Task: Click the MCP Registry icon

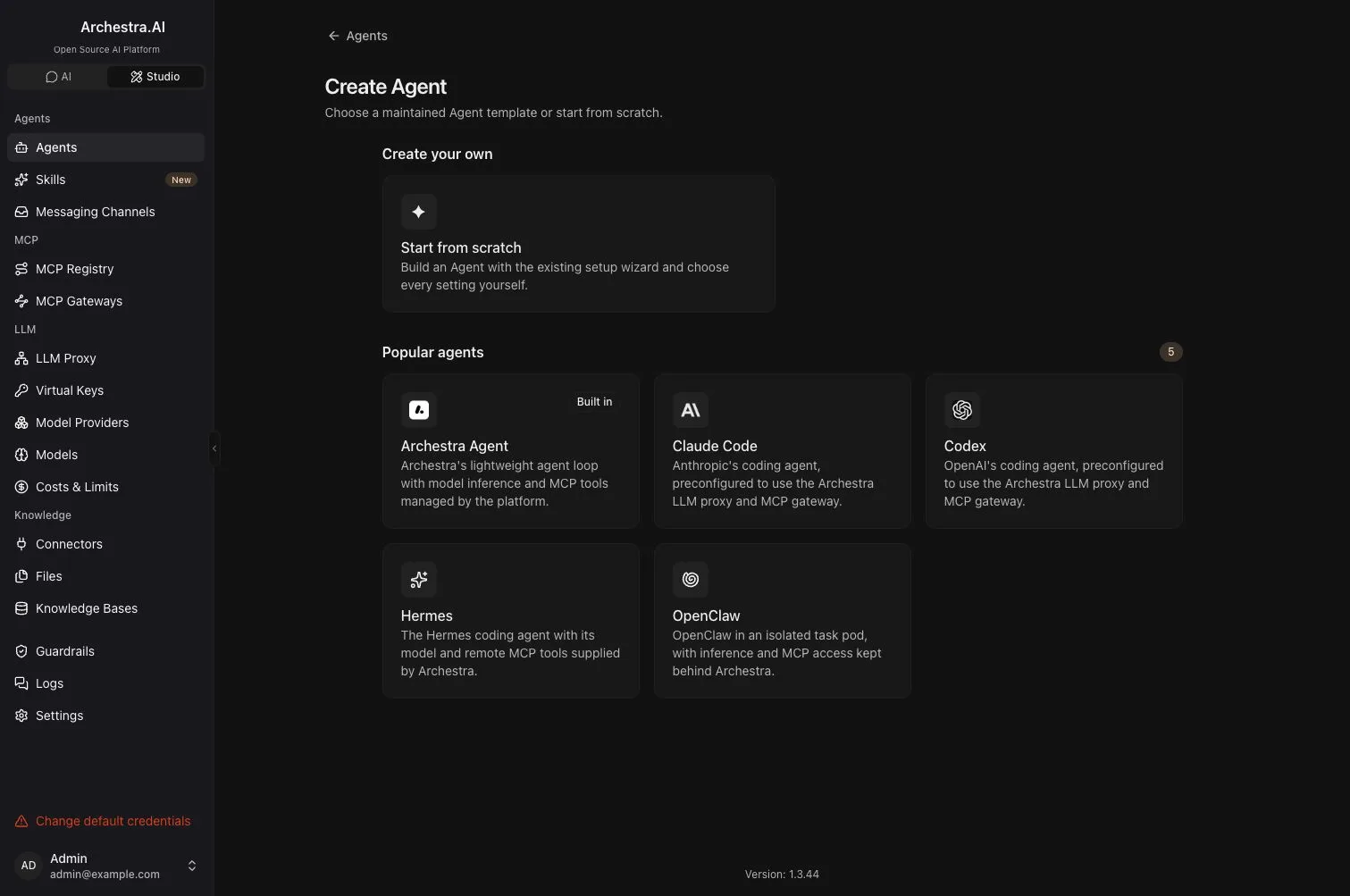Action: 21,269
